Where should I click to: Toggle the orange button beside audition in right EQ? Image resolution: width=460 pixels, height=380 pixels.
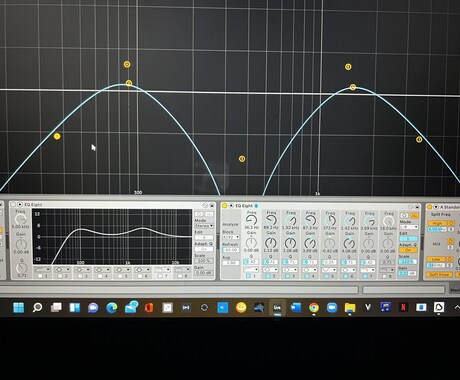point(415,216)
